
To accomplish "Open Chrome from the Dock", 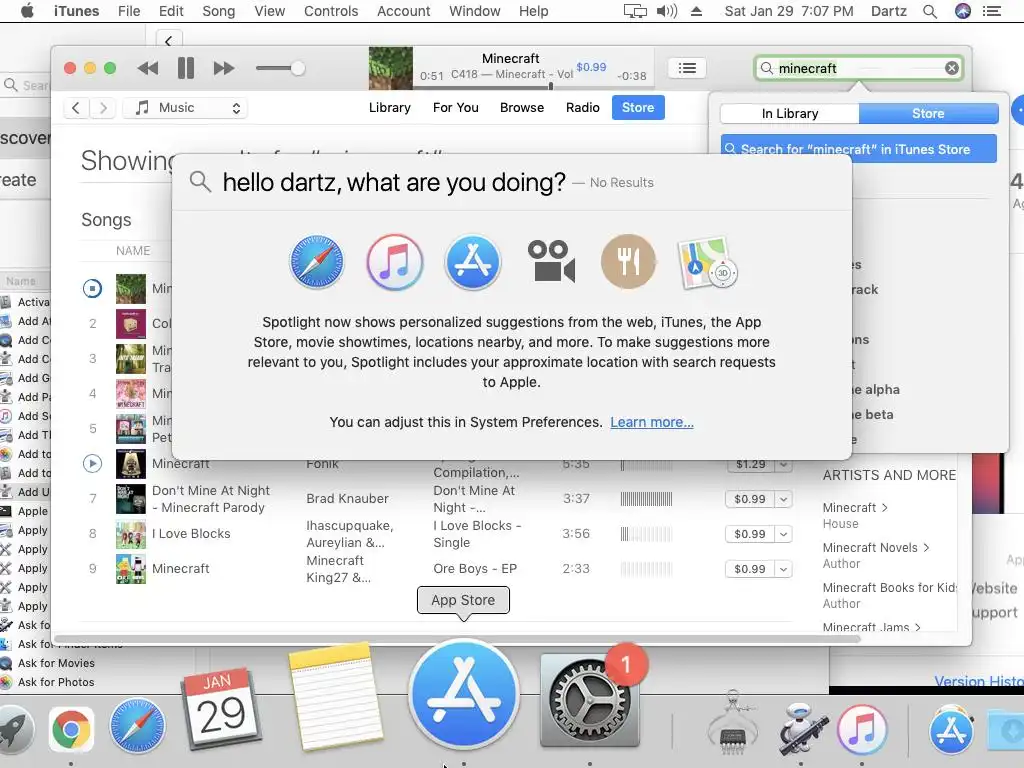I will (71, 728).
